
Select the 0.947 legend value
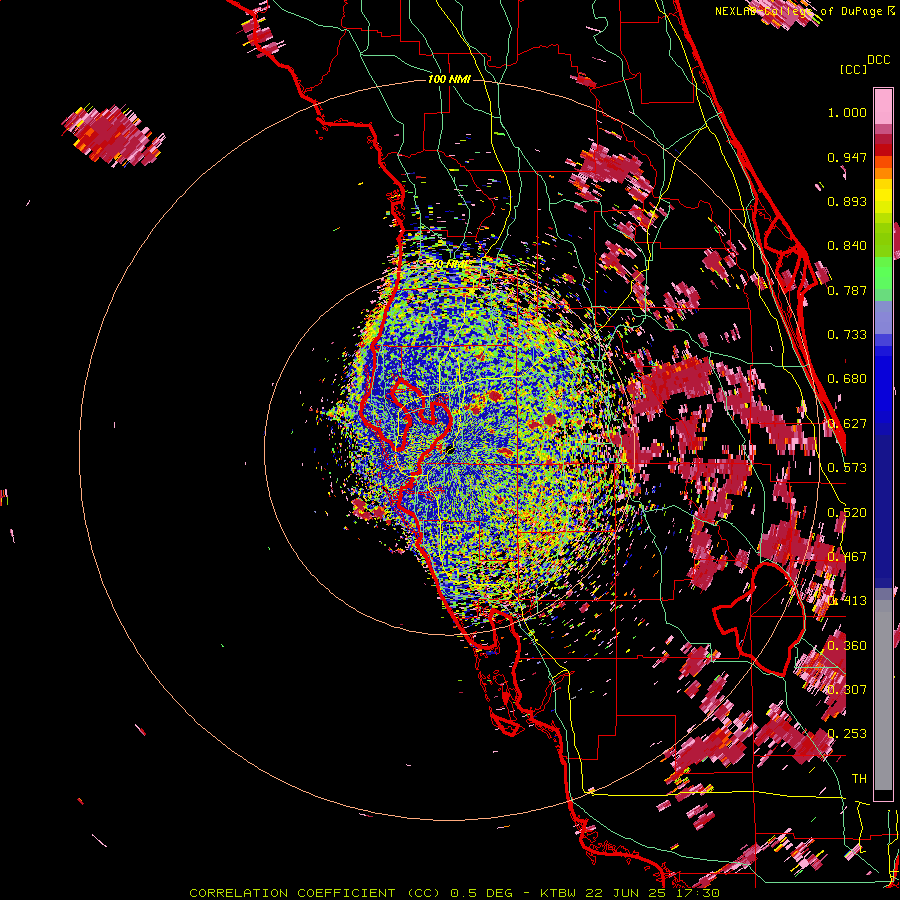(847, 157)
